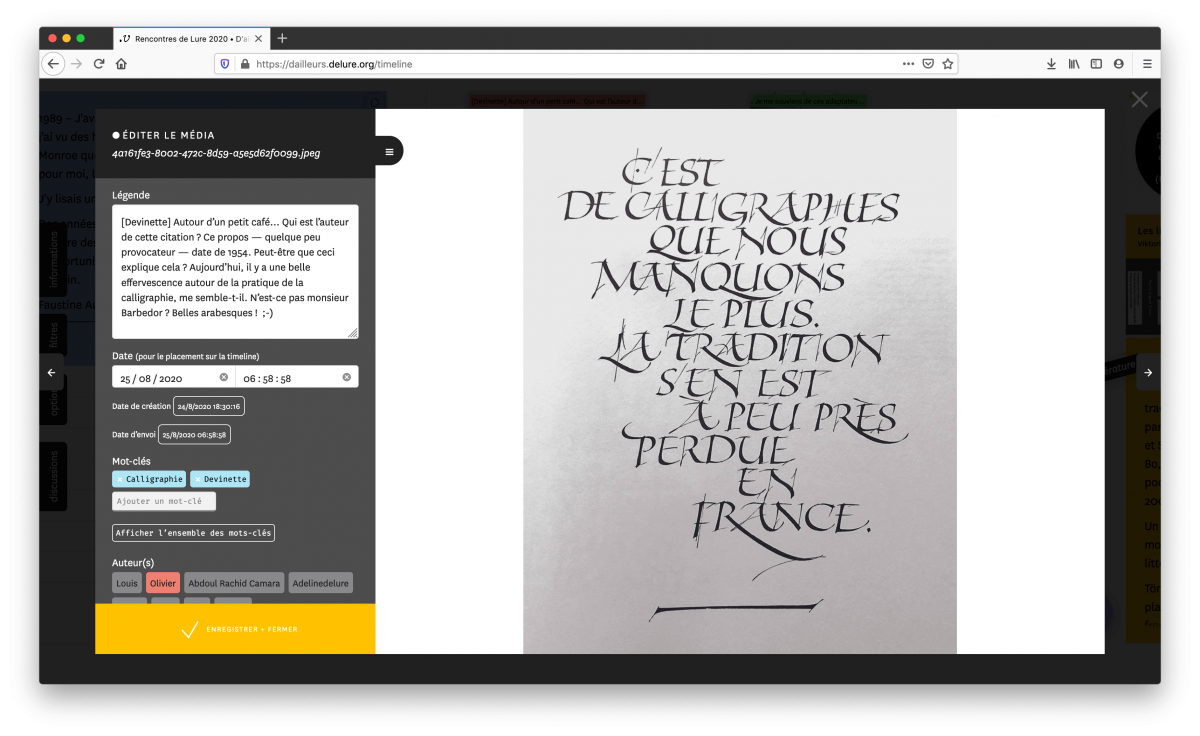Viewport: 1200px width, 736px height.
Task: Open page actions three-dots menu
Action: click(908, 63)
